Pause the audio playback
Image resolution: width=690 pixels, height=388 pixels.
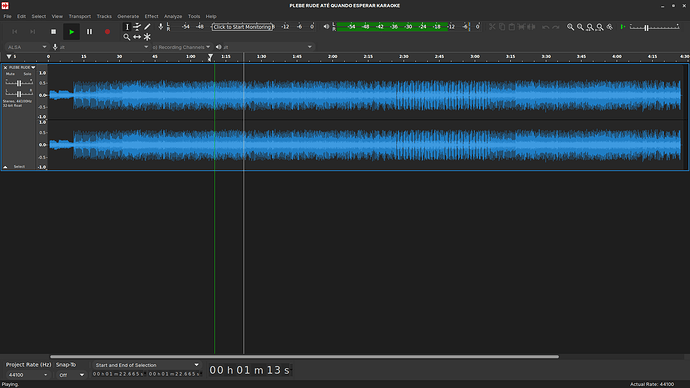[x=89, y=32]
